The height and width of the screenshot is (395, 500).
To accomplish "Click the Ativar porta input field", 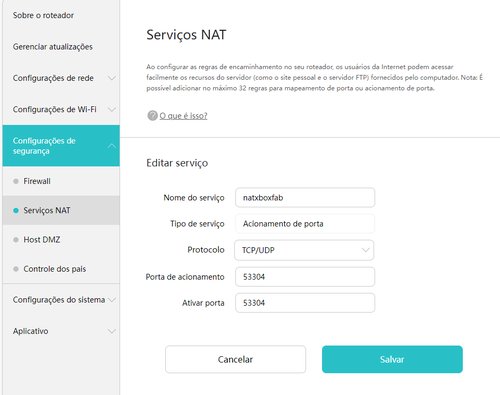I will 305,303.
